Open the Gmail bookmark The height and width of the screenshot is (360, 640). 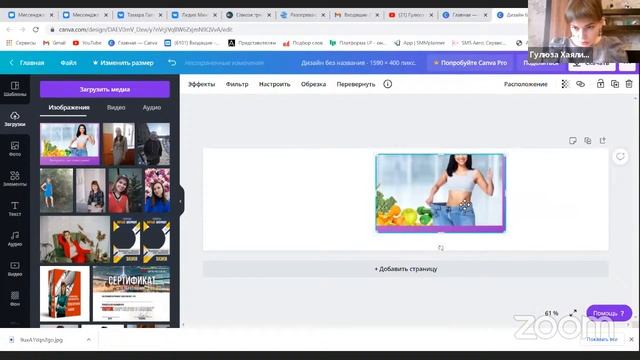pyautogui.click(x=54, y=42)
